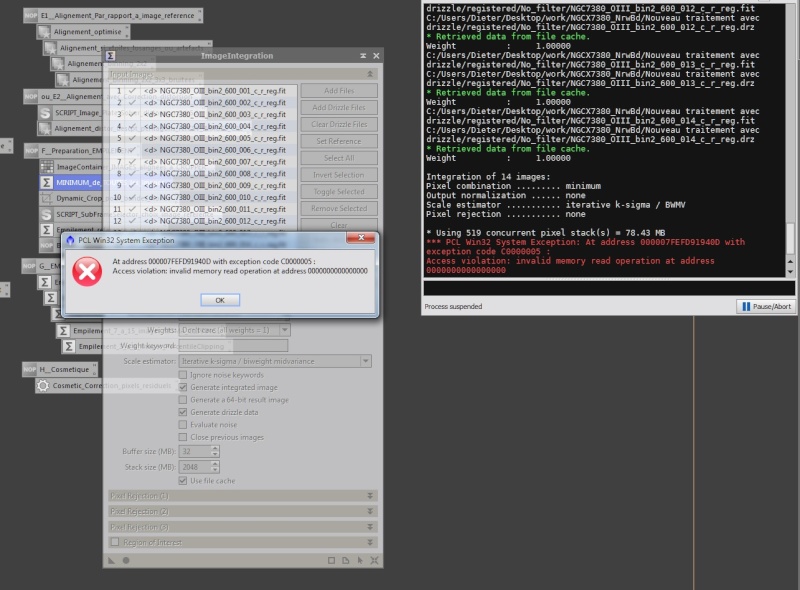Image resolution: width=800 pixels, height=590 pixels.
Task: Click the Set Reference button
Action: (339, 141)
